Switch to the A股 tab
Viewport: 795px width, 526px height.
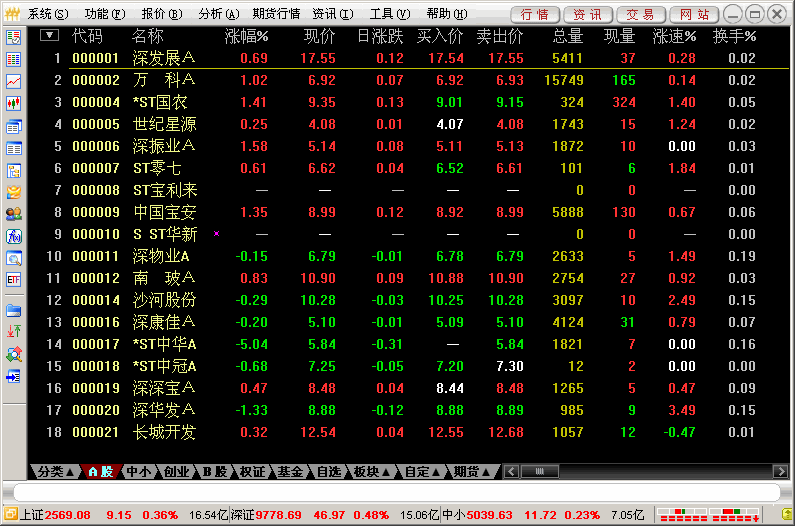click(100, 472)
